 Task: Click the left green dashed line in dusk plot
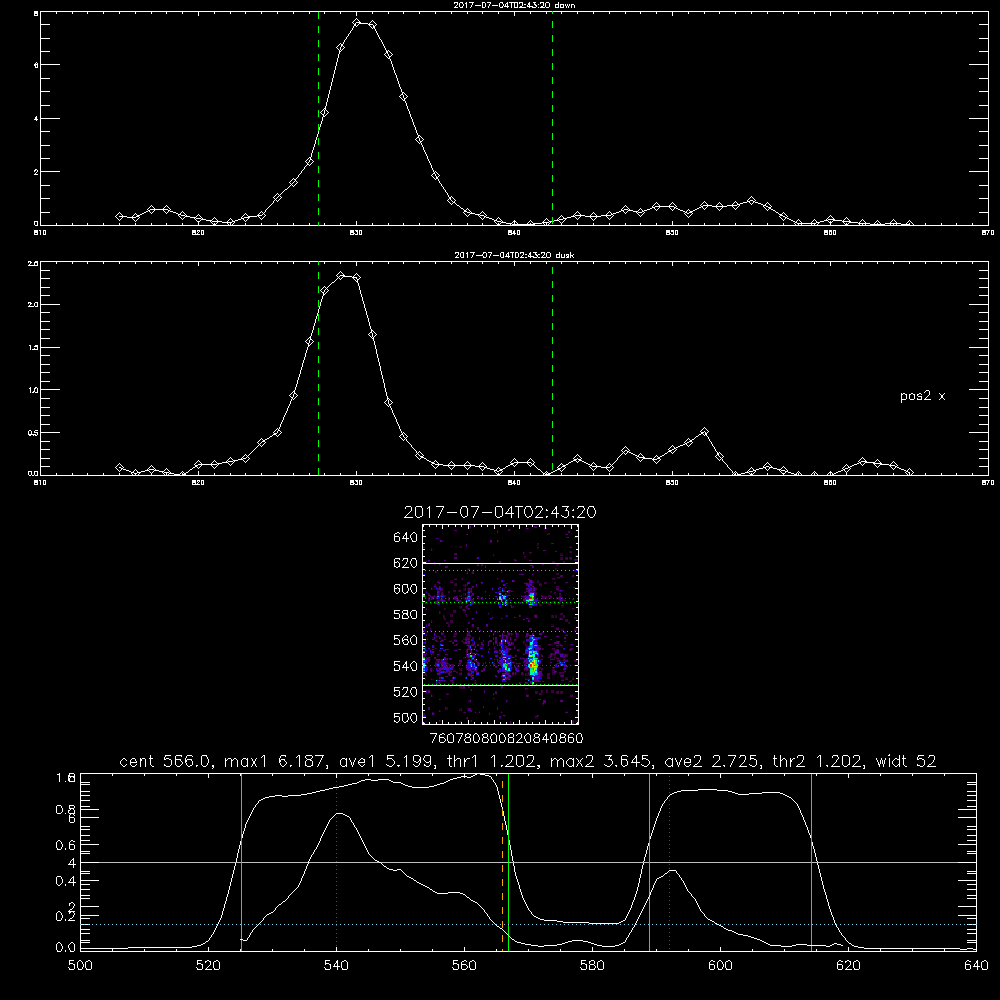pyautogui.click(x=318, y=368)
